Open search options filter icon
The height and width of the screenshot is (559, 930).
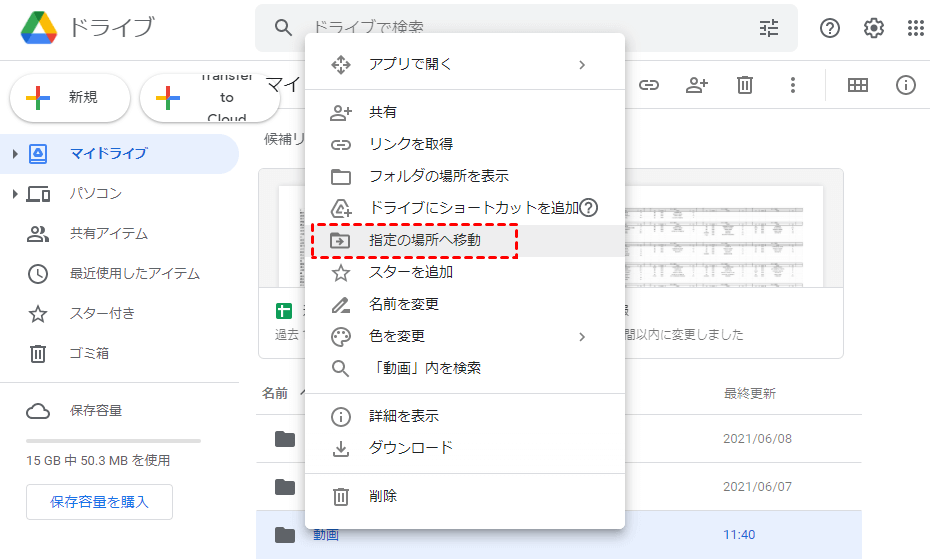(769, 27)
